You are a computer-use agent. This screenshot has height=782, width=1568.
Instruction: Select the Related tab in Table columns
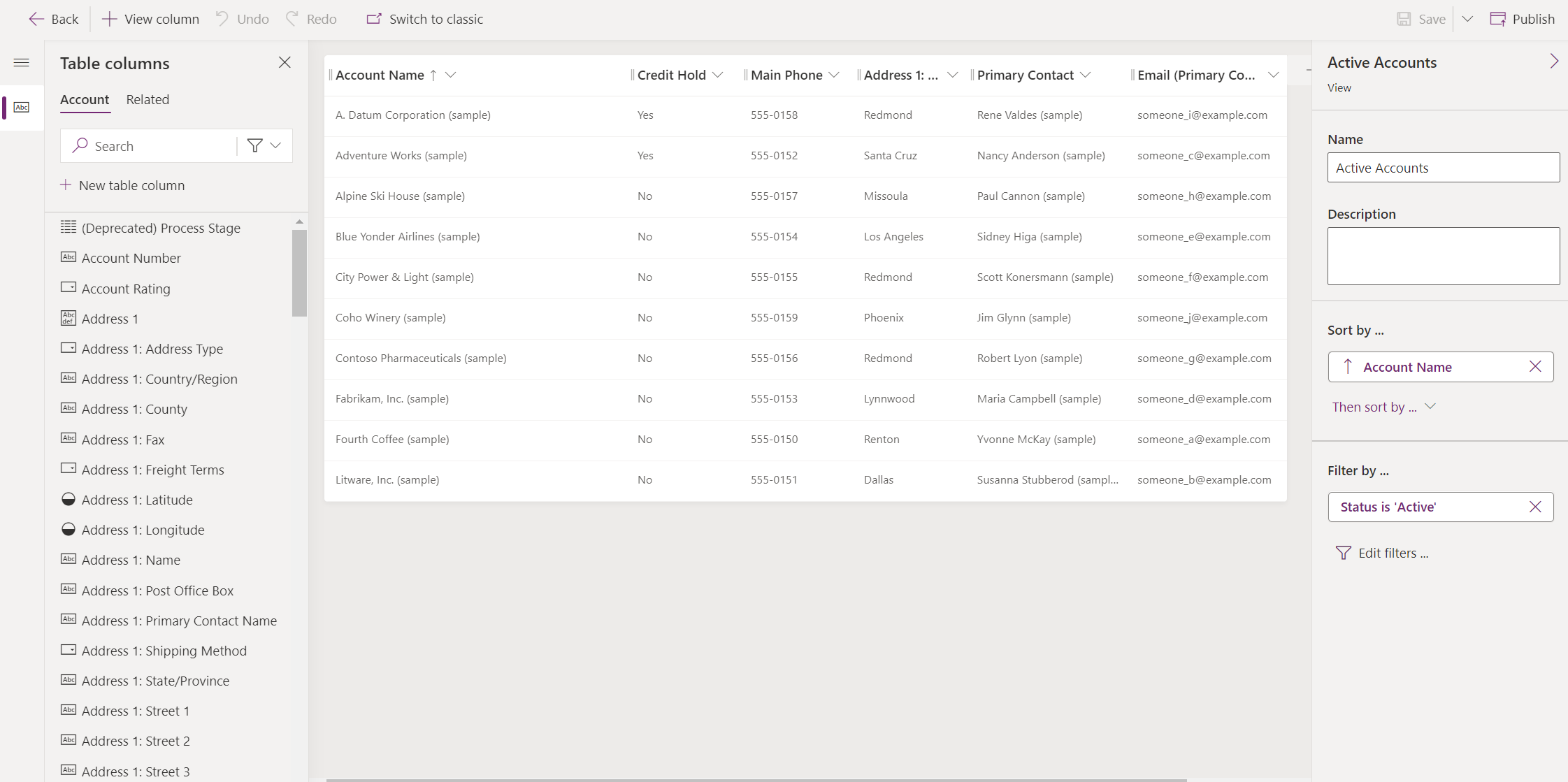click(x=147, y=98)
